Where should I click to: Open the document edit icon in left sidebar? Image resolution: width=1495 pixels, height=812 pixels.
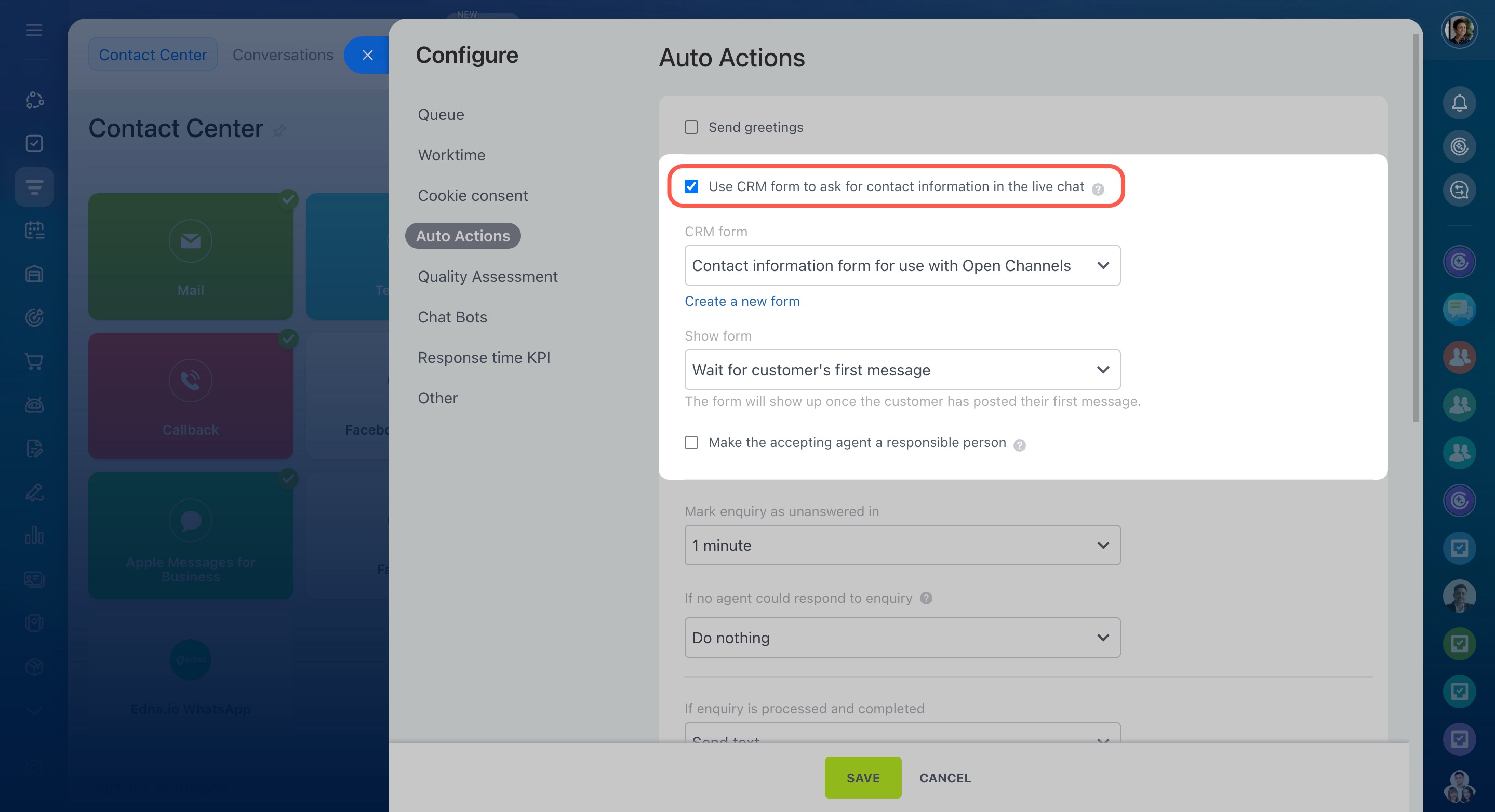[34, 449]
